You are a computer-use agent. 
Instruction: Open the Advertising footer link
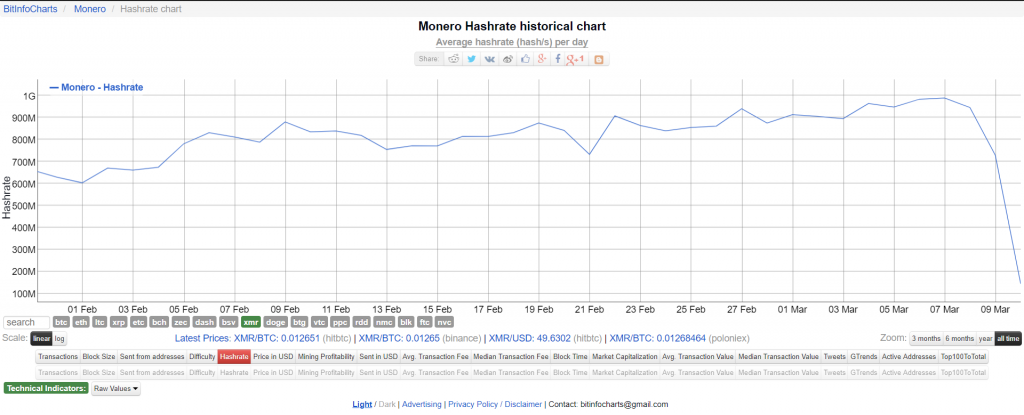[x=422, y=404]
